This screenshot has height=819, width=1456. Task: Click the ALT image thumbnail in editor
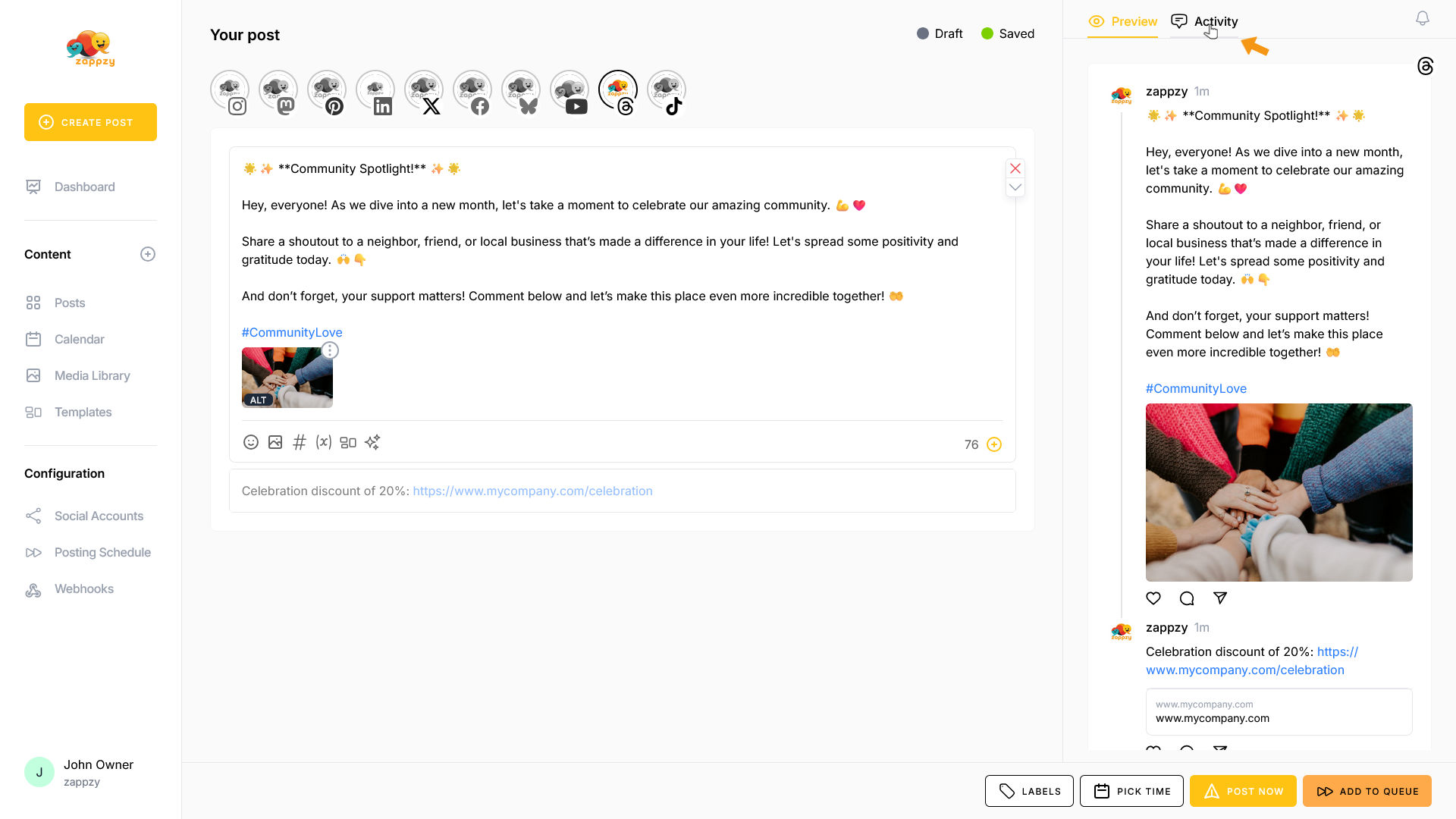click(x=287, y=378)
